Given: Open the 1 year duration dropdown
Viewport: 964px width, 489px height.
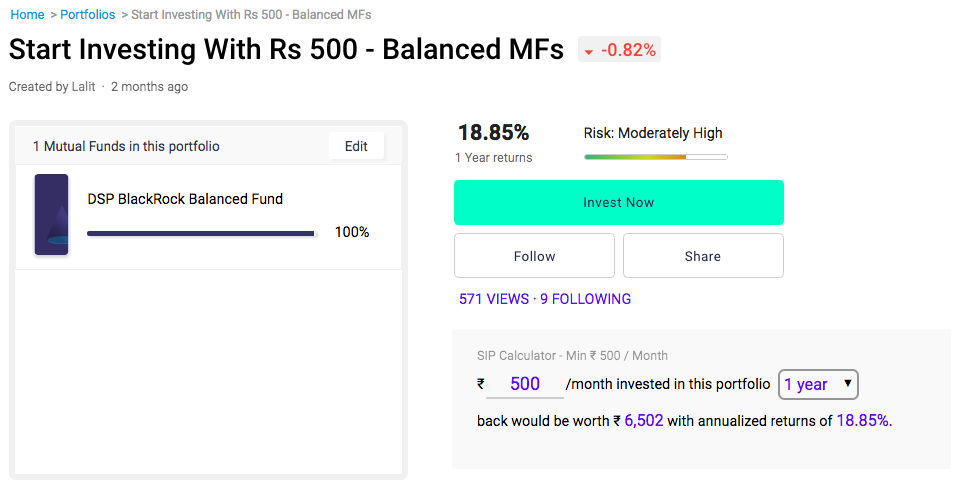Looking at the screenshot, I should tap(818, 384).
